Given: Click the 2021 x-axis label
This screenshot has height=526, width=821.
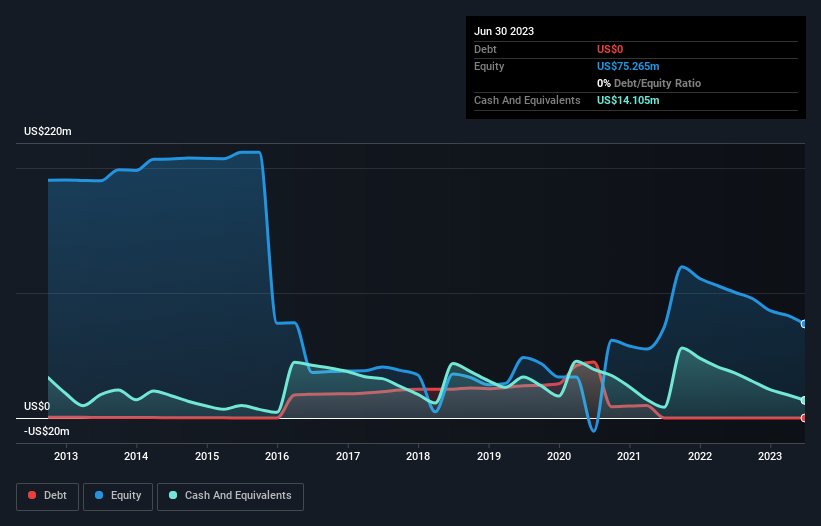Looking at the screenshot, I should coord(629,456).
